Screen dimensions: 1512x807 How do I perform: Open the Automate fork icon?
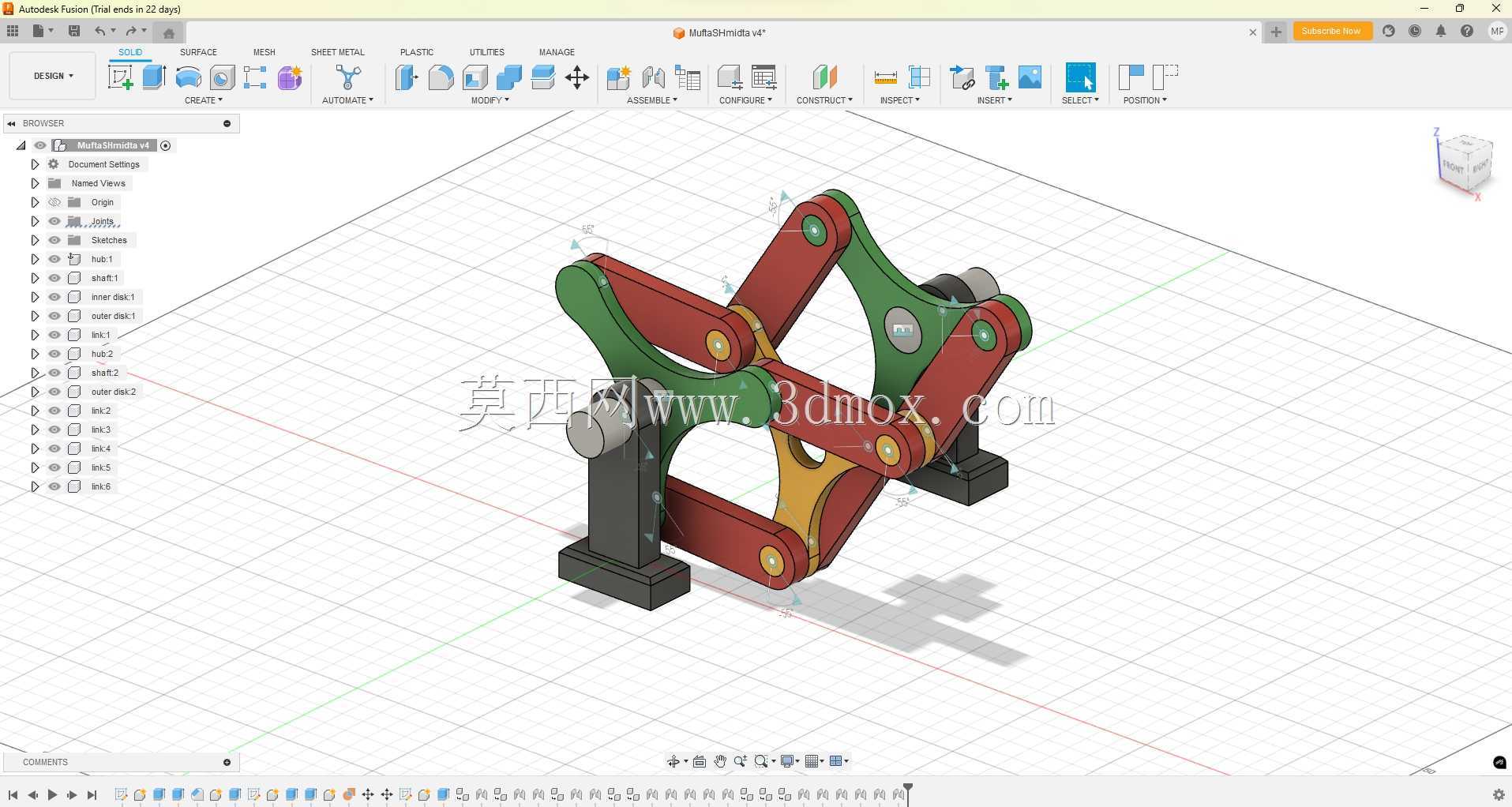pyautogui.click(x=348, y=77)
